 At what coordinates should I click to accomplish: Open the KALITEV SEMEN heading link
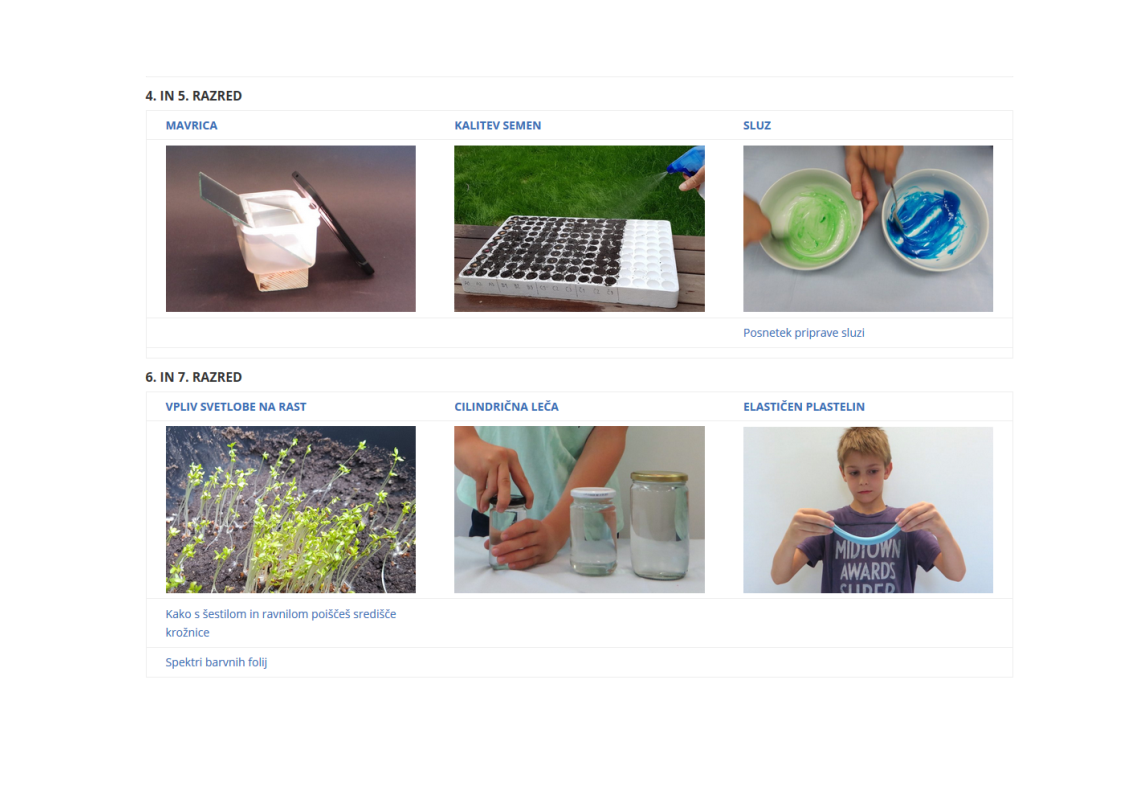(x=497, y=125)
